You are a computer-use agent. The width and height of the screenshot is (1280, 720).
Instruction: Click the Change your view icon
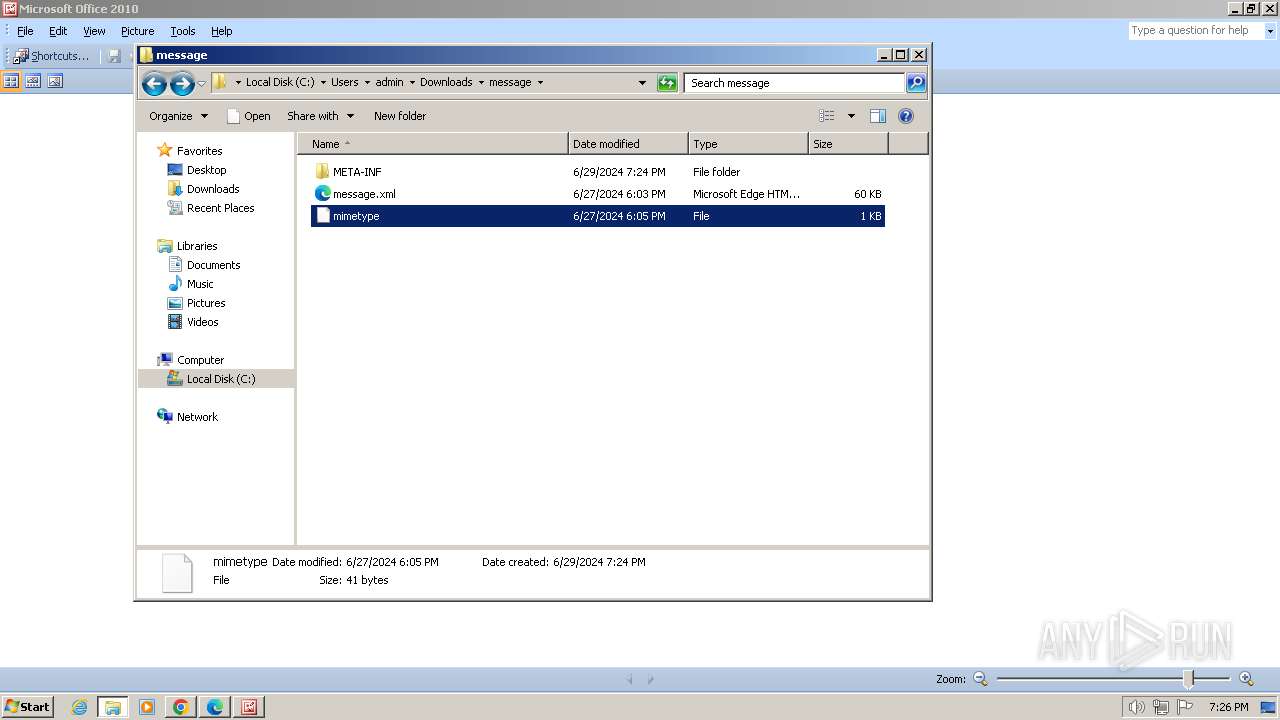point(827,116)
